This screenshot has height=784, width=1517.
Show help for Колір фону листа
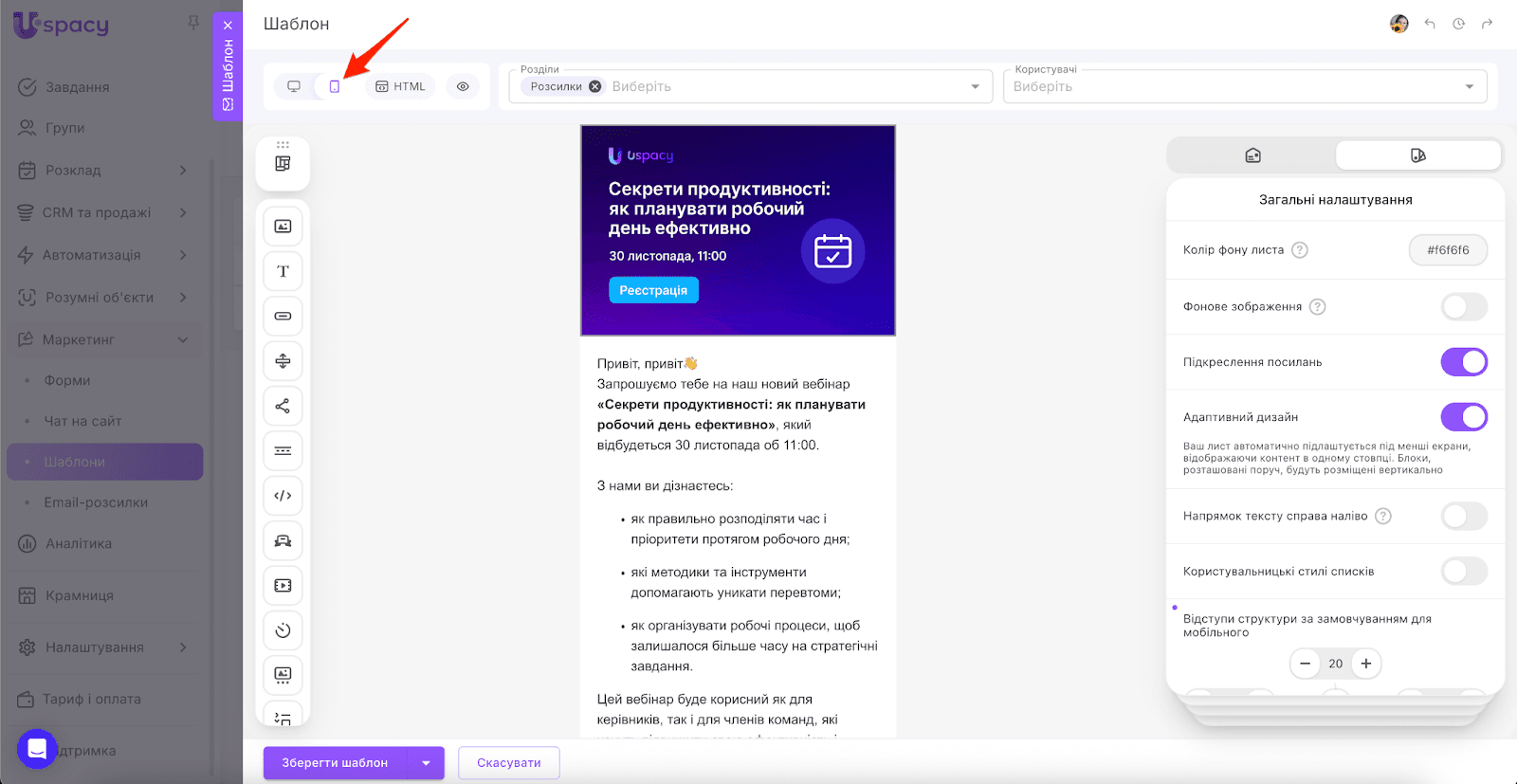pyautogui.click(x=1300, y=250)
